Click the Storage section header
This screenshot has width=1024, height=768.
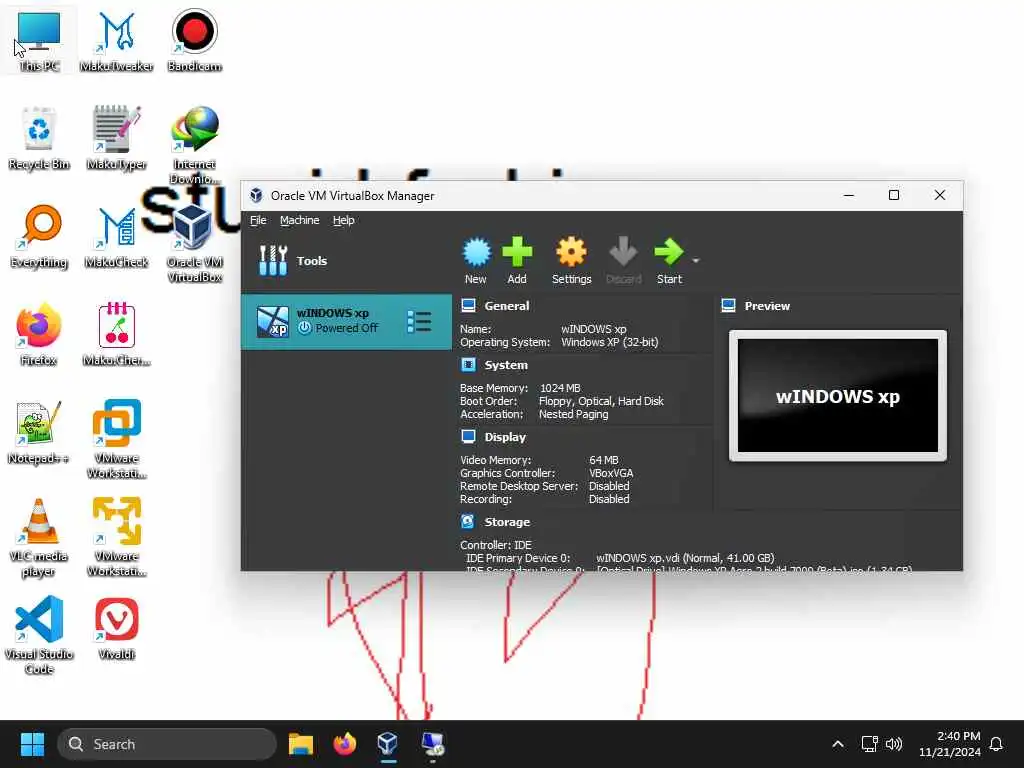[x=507, y=522]
